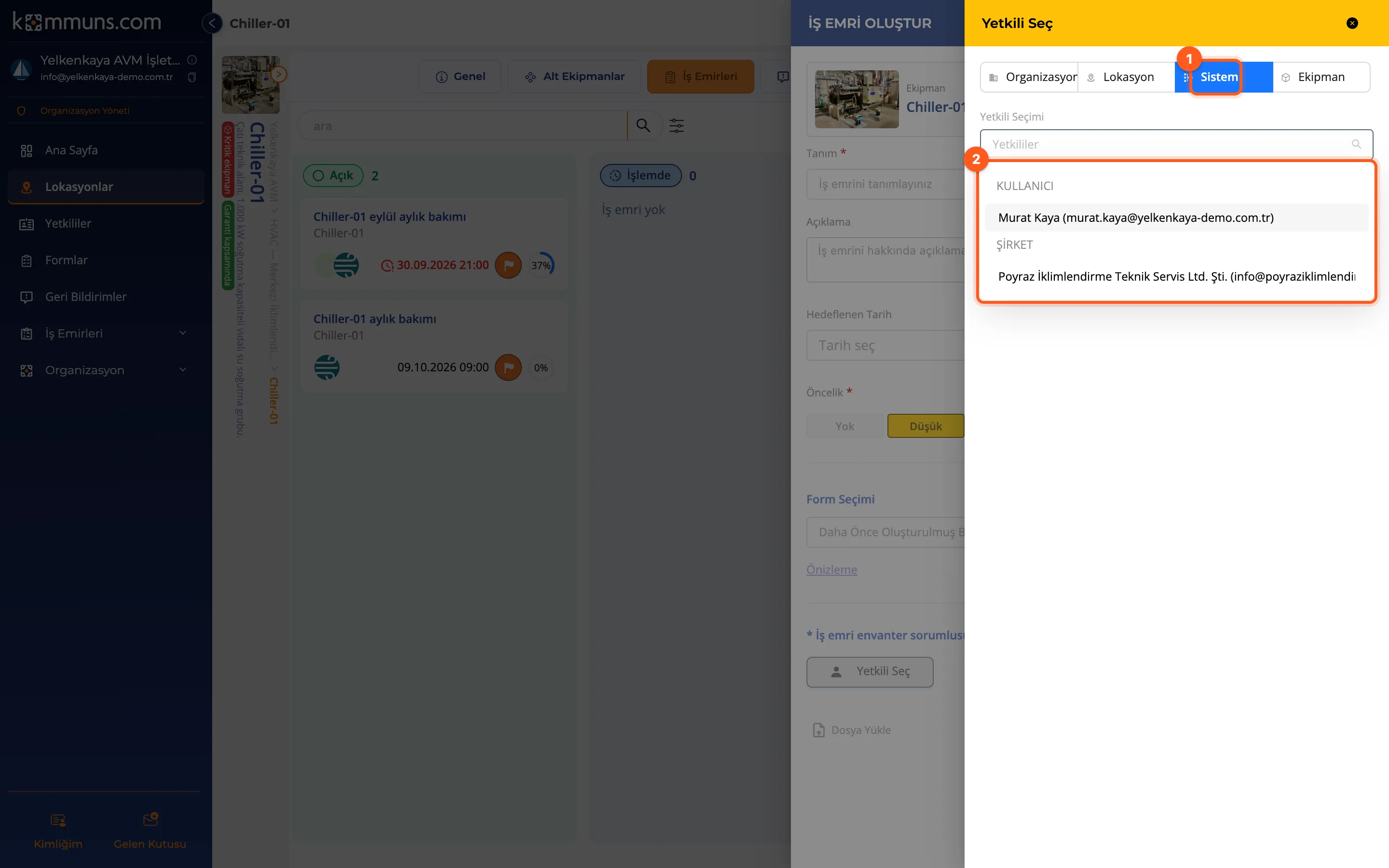The width and height of the screenshot is (1389, 868).
Task: Select Düşük priority option
Action: (926, 426)
